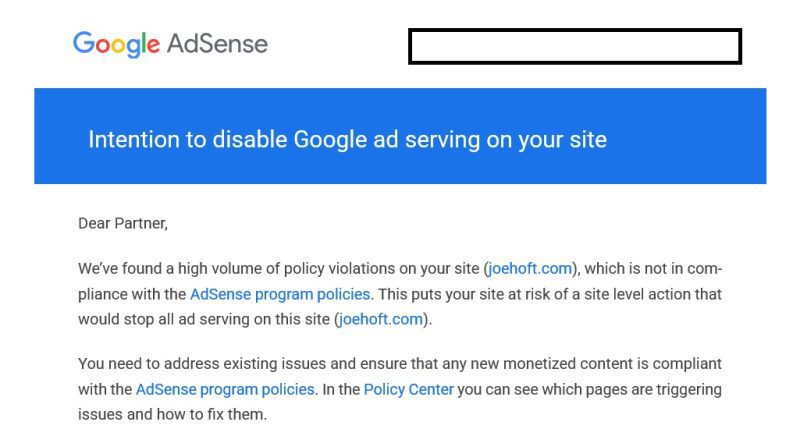Open joehoft.com link after 'serving on this site'
This screenshot has width=800, height=436.
tap(381, 319)
